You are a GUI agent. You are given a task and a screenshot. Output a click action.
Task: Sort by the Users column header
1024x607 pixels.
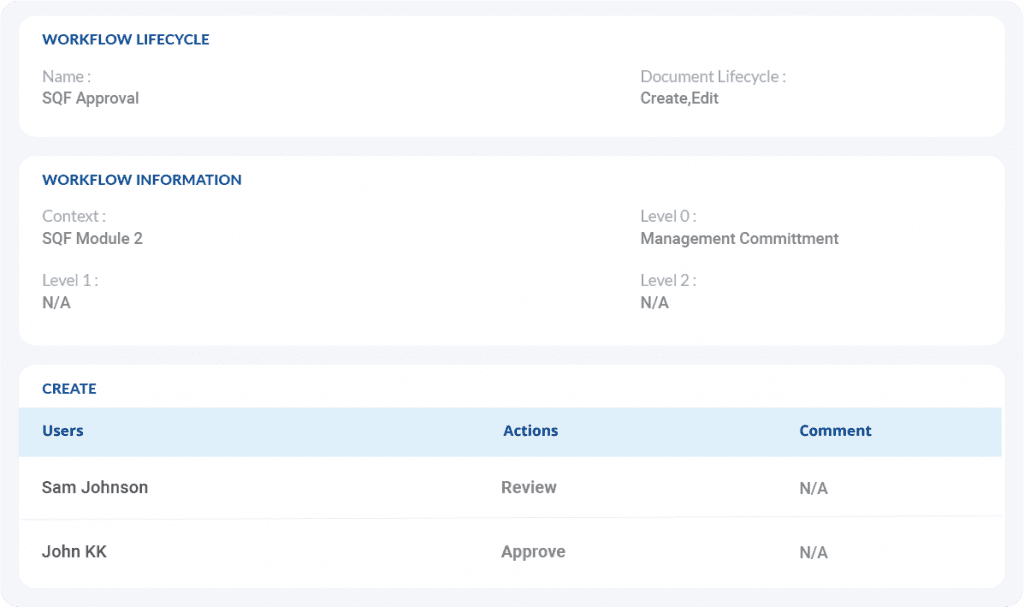[x=63, y=431]
